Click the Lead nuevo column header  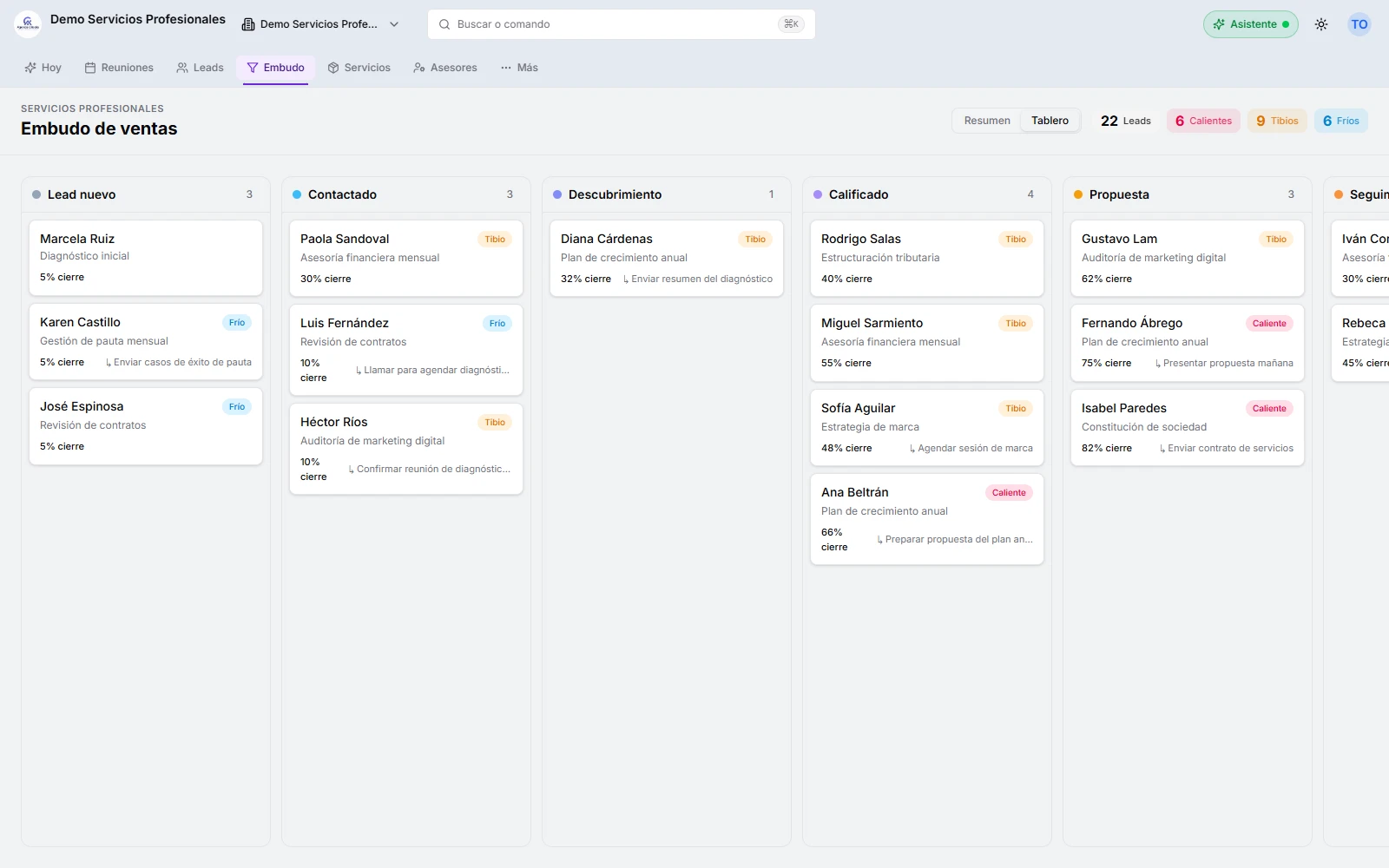coord(146,194)
